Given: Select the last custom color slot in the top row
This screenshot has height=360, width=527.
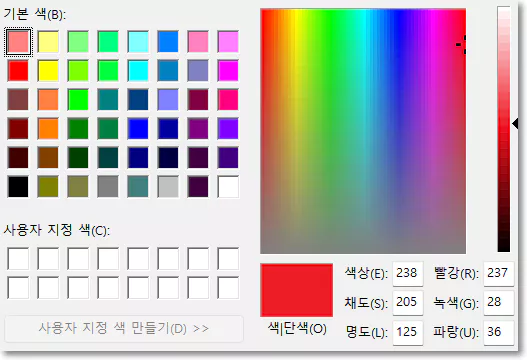Looking at the screenshot, I should pyautogui.click(x=228, y=258).
